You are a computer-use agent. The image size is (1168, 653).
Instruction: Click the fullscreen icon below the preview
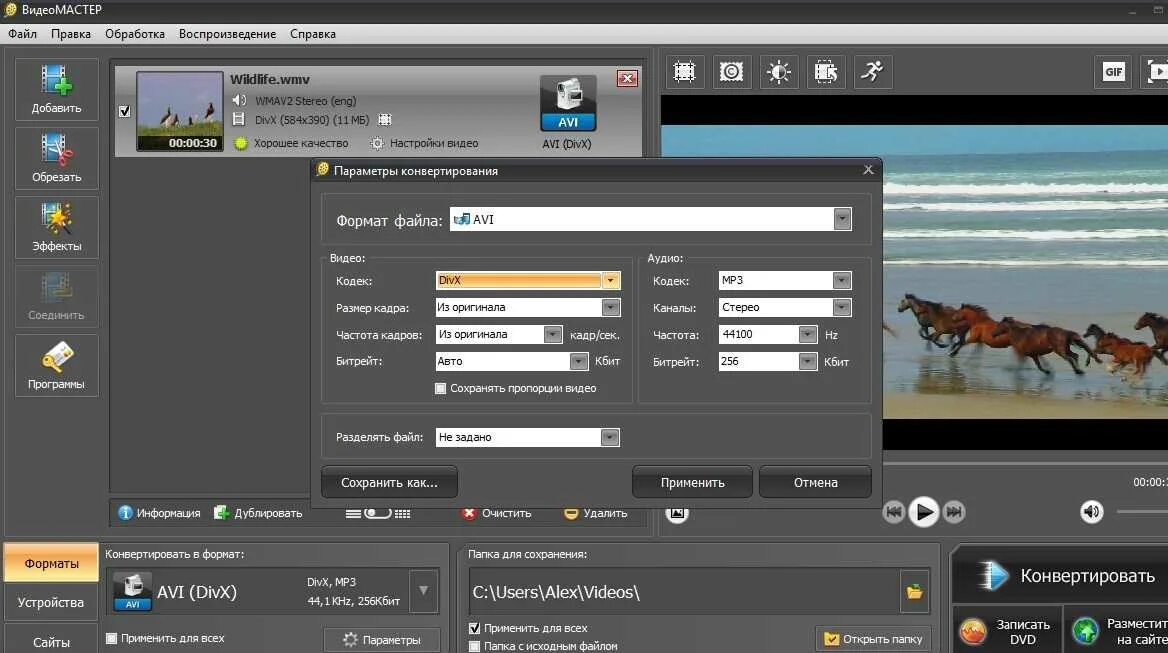(x=676, y=513)
